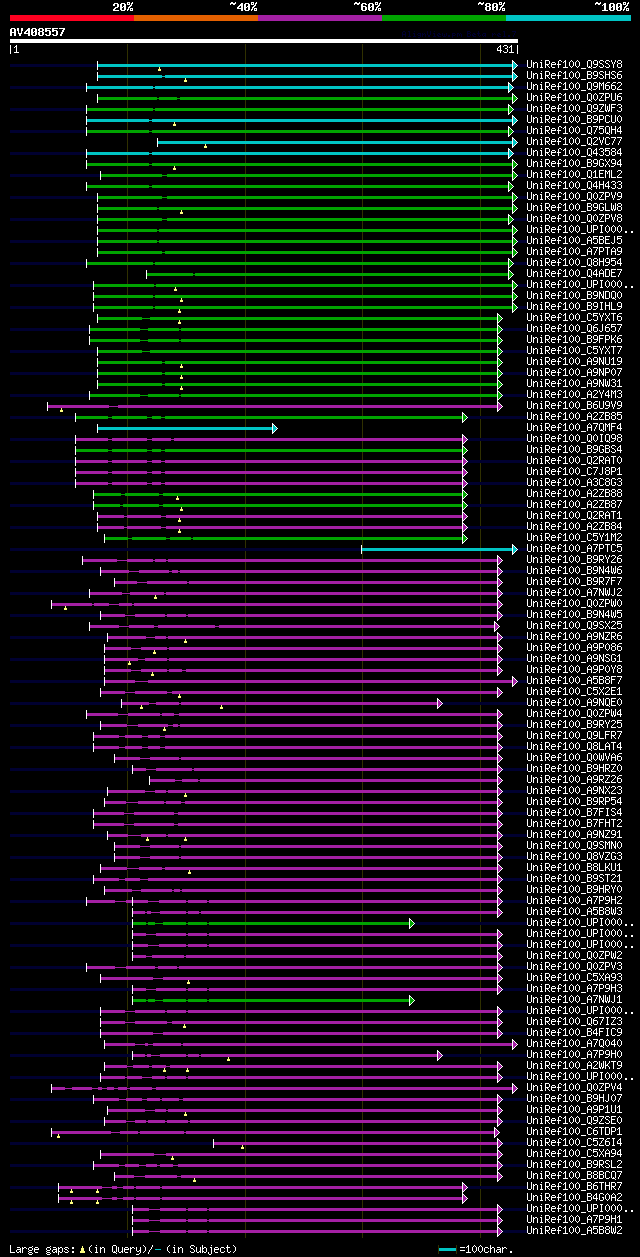Click the UniRef100_A7Q040 label
The height and width of the screenshot is (1257, 640).
click(x=574, y=1043)
